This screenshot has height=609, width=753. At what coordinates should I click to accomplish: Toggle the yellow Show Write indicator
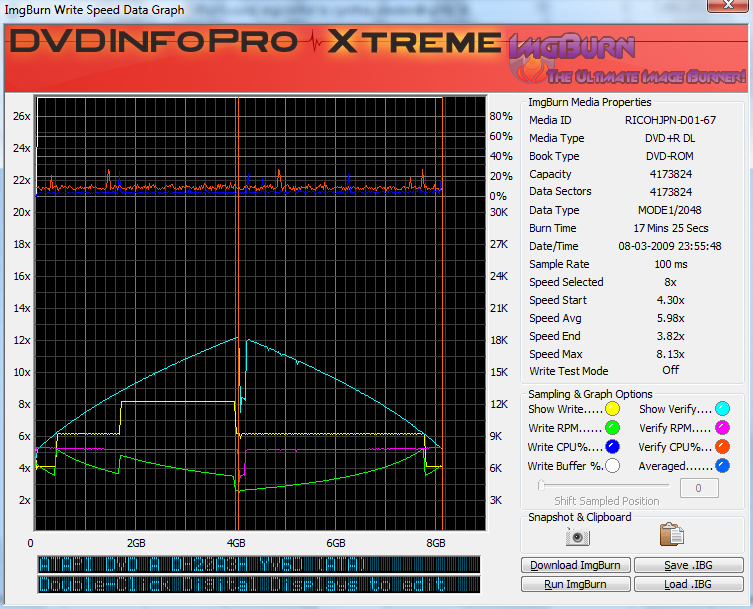(612, 409)
